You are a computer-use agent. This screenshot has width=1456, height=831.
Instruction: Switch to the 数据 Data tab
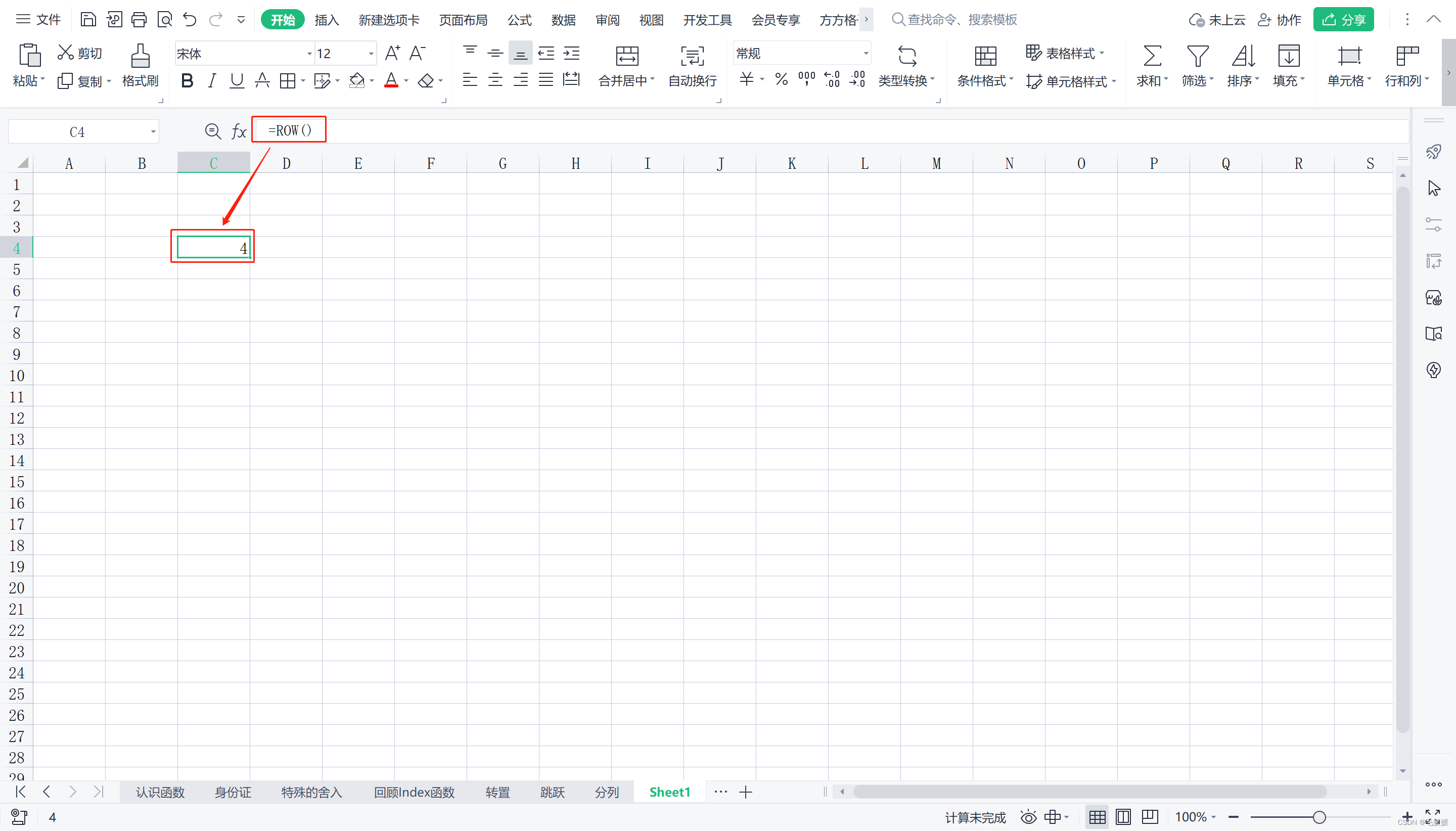pyautogui.click(x=563, y=20)
